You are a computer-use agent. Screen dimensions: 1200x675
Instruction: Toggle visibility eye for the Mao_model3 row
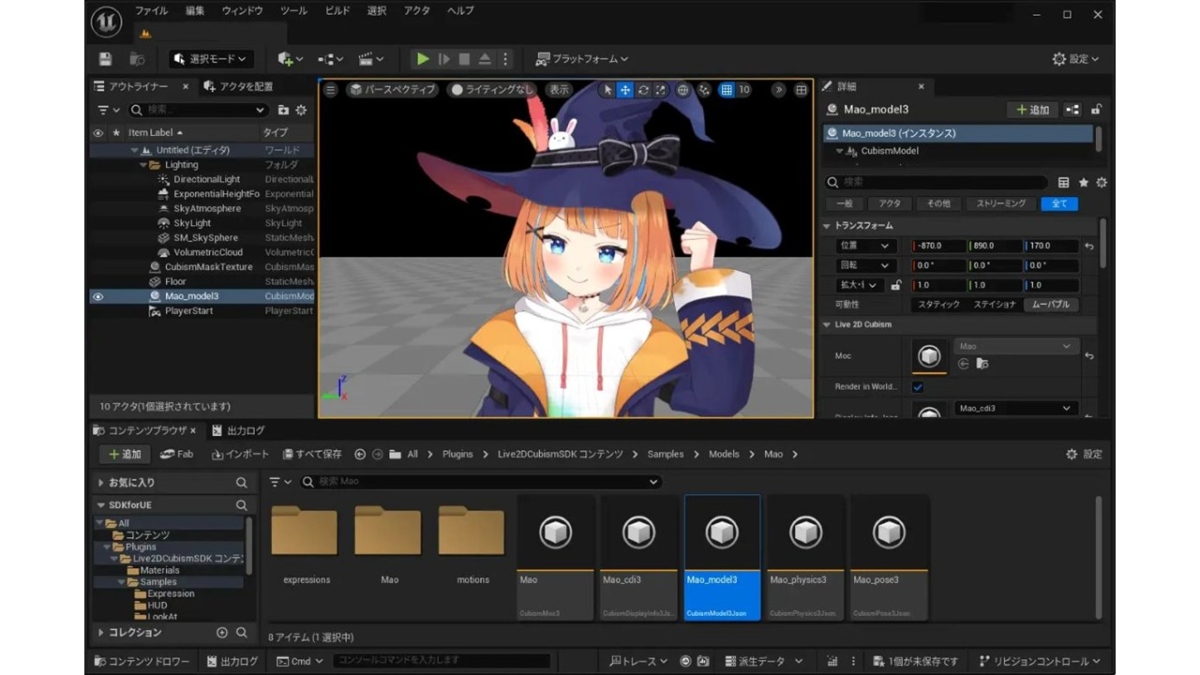click(98, 296)
